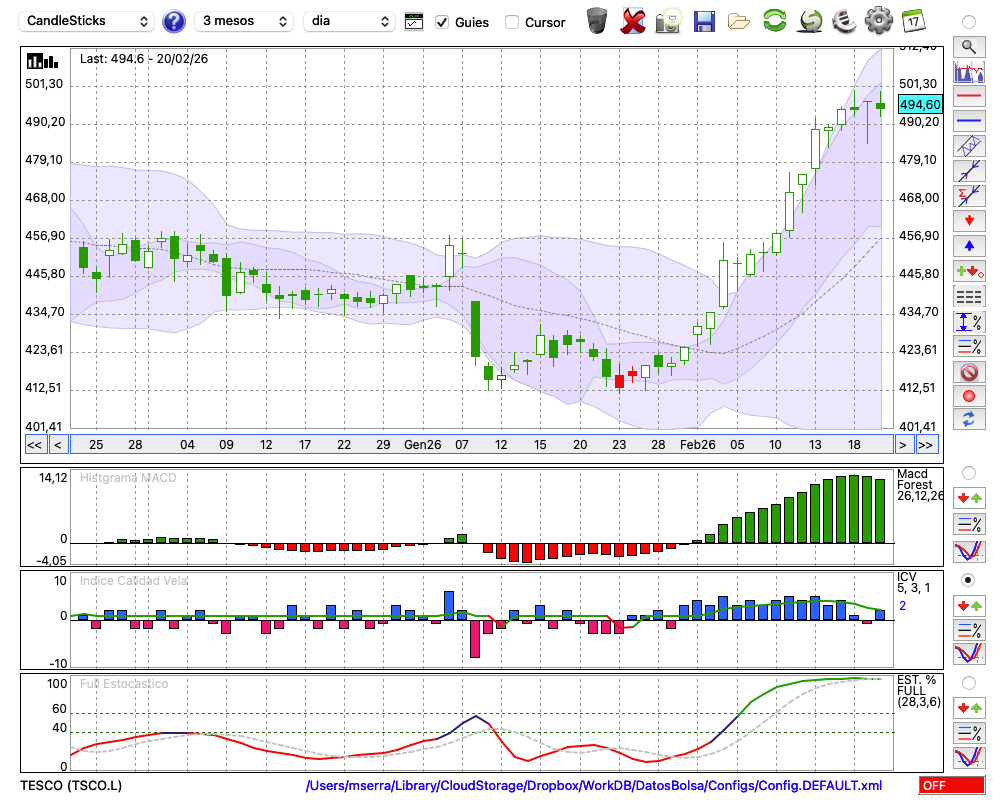Click the << rewind button under chart
Screen dimensions: 1000x800
click(34, 445)
